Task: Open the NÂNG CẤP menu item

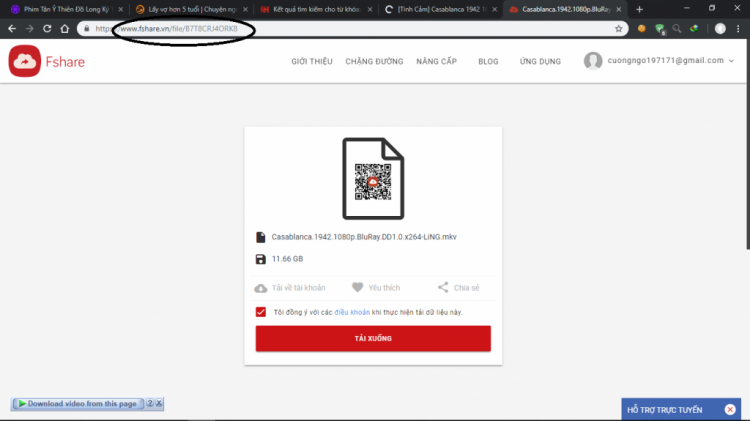Action: pos(436,61)
